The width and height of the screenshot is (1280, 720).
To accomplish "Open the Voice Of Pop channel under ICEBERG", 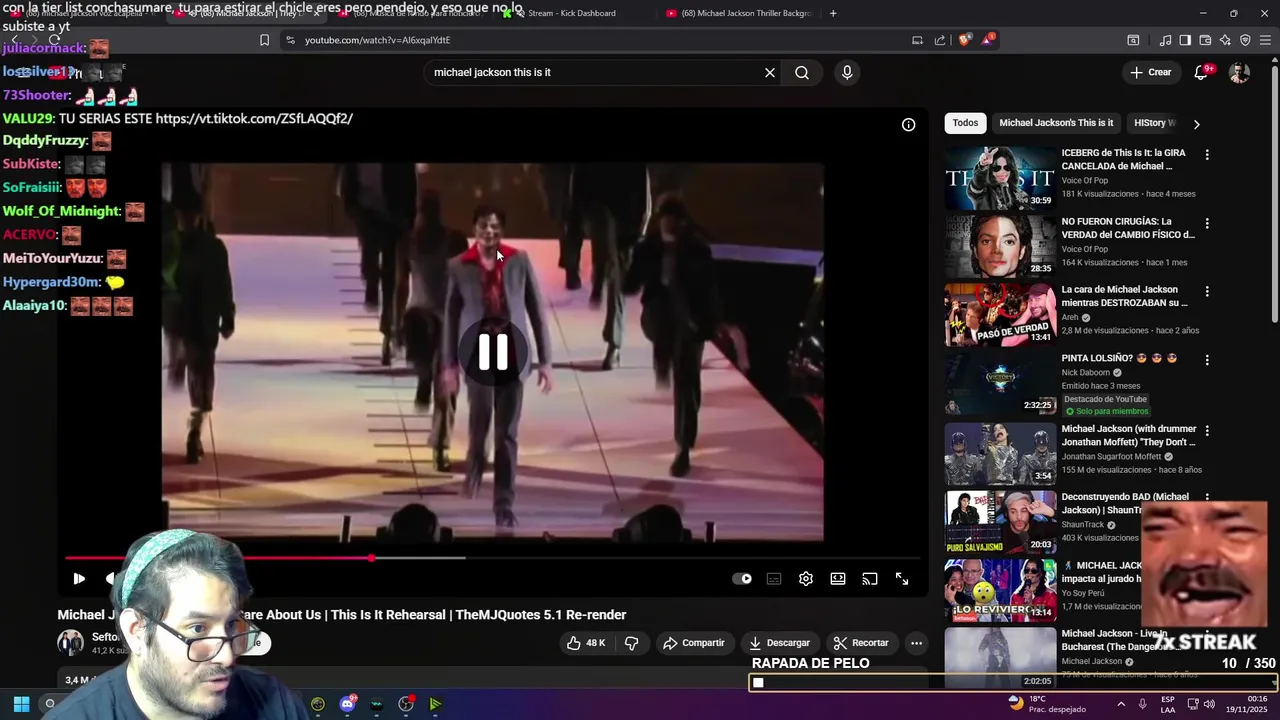I will (1084, 181).
